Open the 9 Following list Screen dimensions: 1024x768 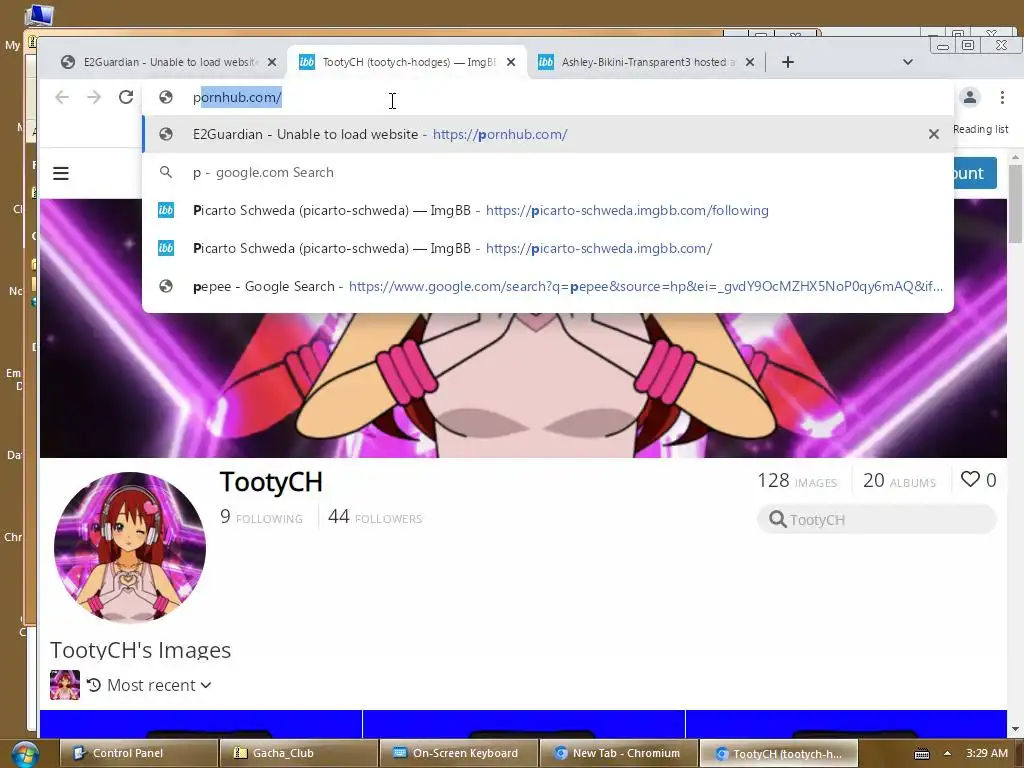coord(261,517)
